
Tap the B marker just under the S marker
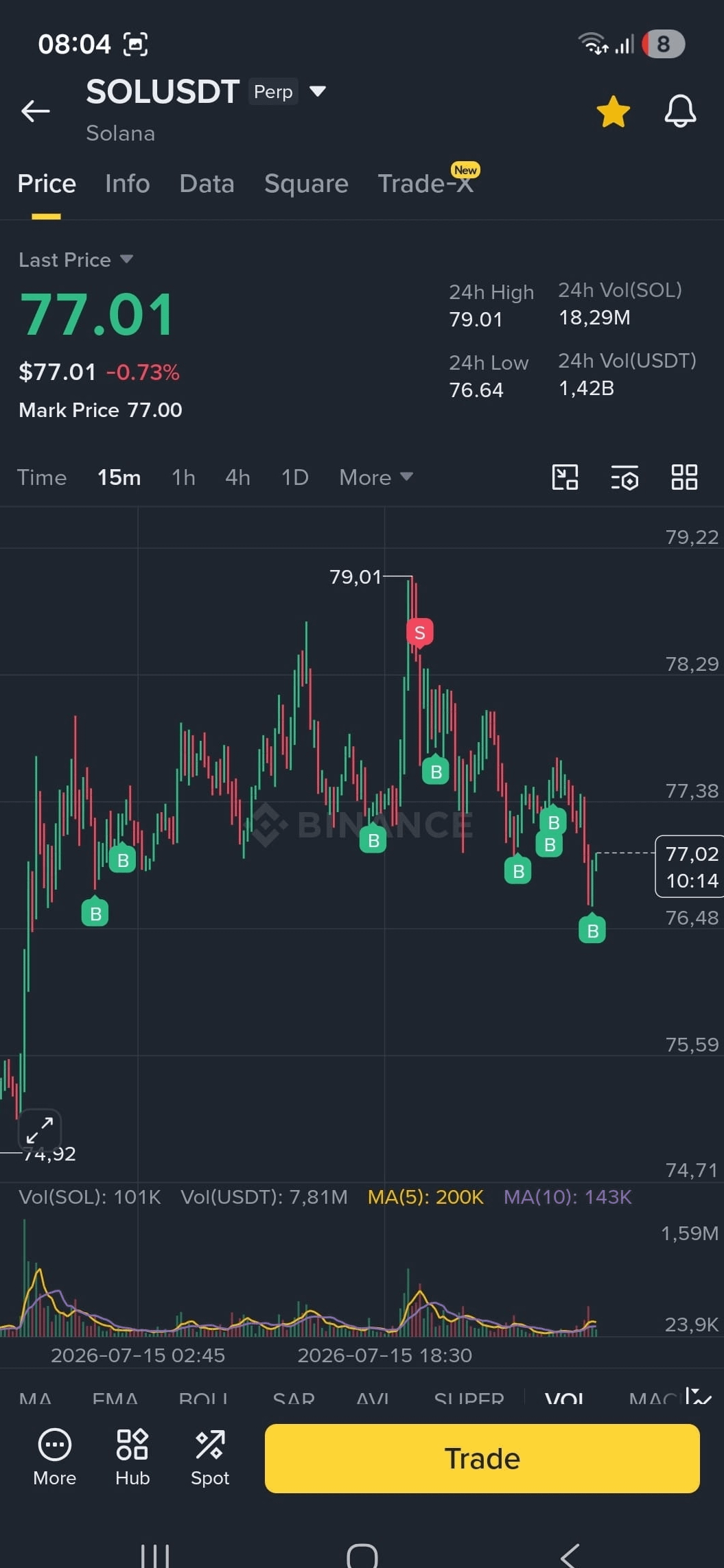(x=436, y=771)
